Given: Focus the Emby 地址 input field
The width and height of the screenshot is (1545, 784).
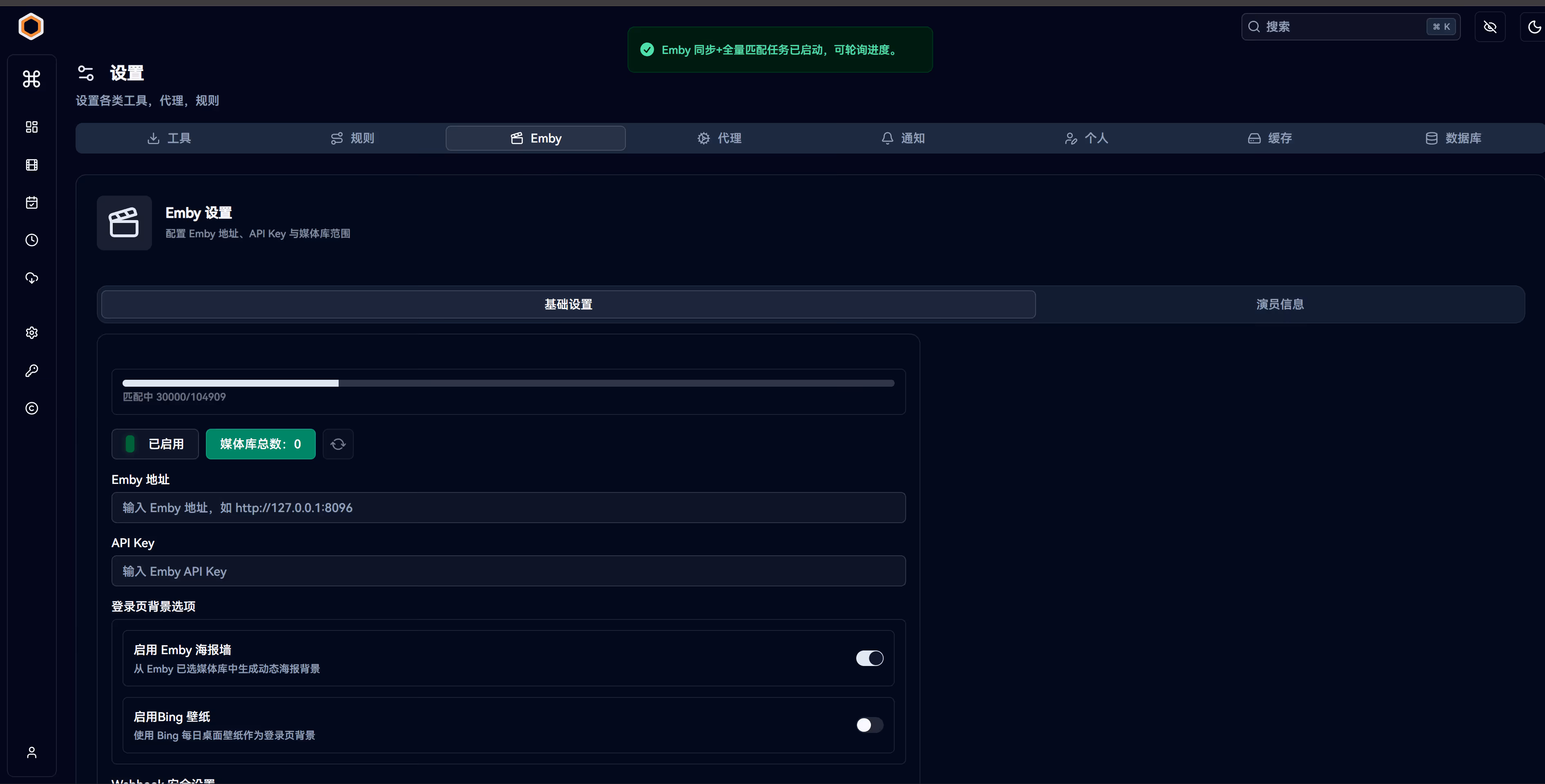Looking at the screenshot, I should click(x=508, y=508).
